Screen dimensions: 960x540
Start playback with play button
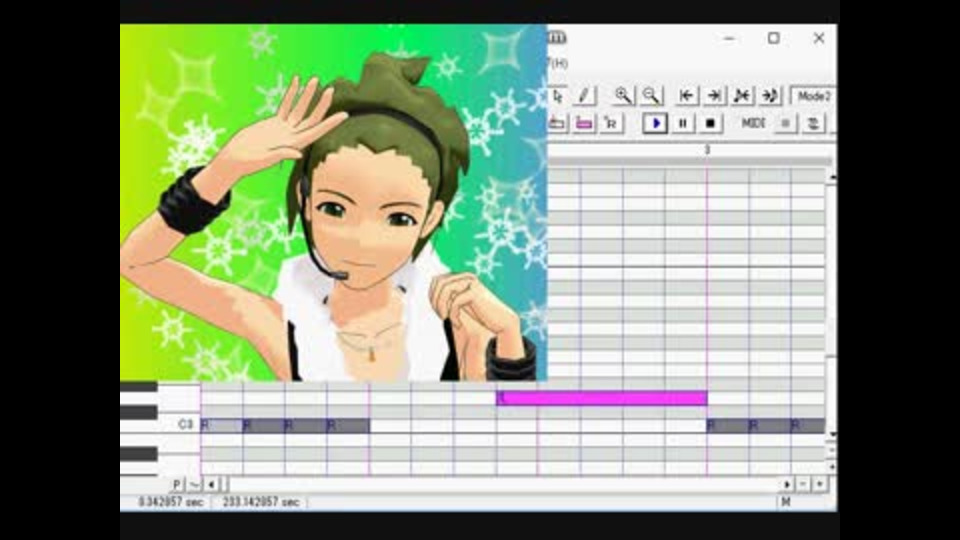pos(654,124)
